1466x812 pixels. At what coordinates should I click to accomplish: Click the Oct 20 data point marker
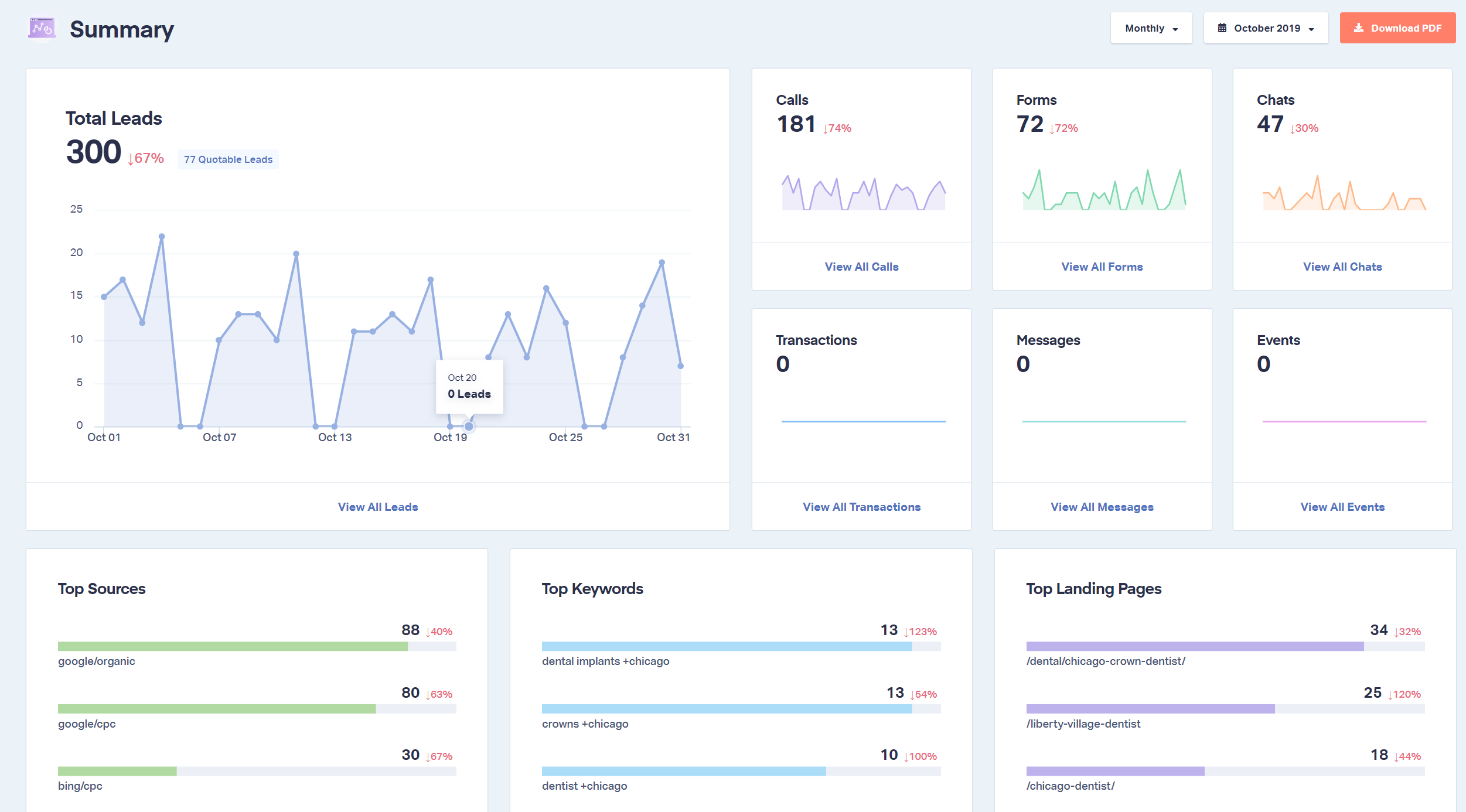click(x=469, y=426)
